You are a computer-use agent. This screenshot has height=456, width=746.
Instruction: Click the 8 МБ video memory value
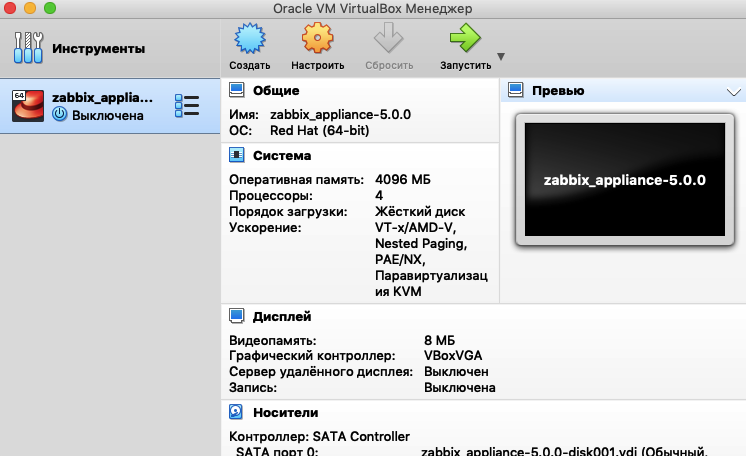[x=439, y=340]
